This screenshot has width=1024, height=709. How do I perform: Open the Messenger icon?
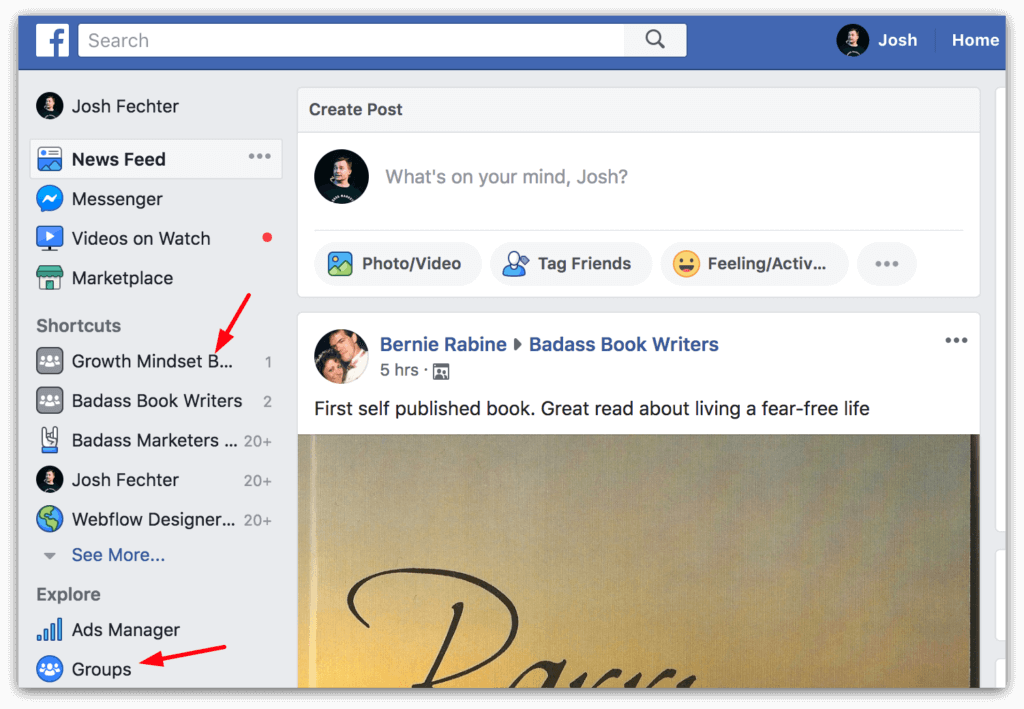[x=50, y=199]
